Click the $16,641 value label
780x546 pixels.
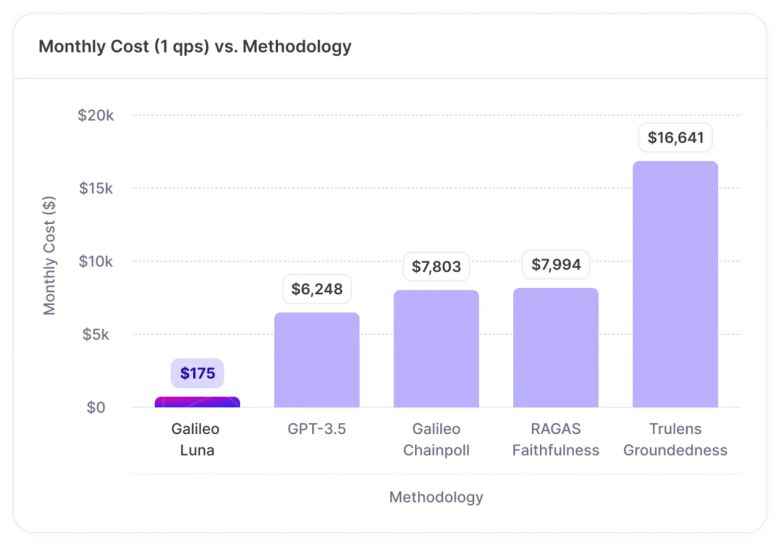pyautogui.click(x=675, y=138)
